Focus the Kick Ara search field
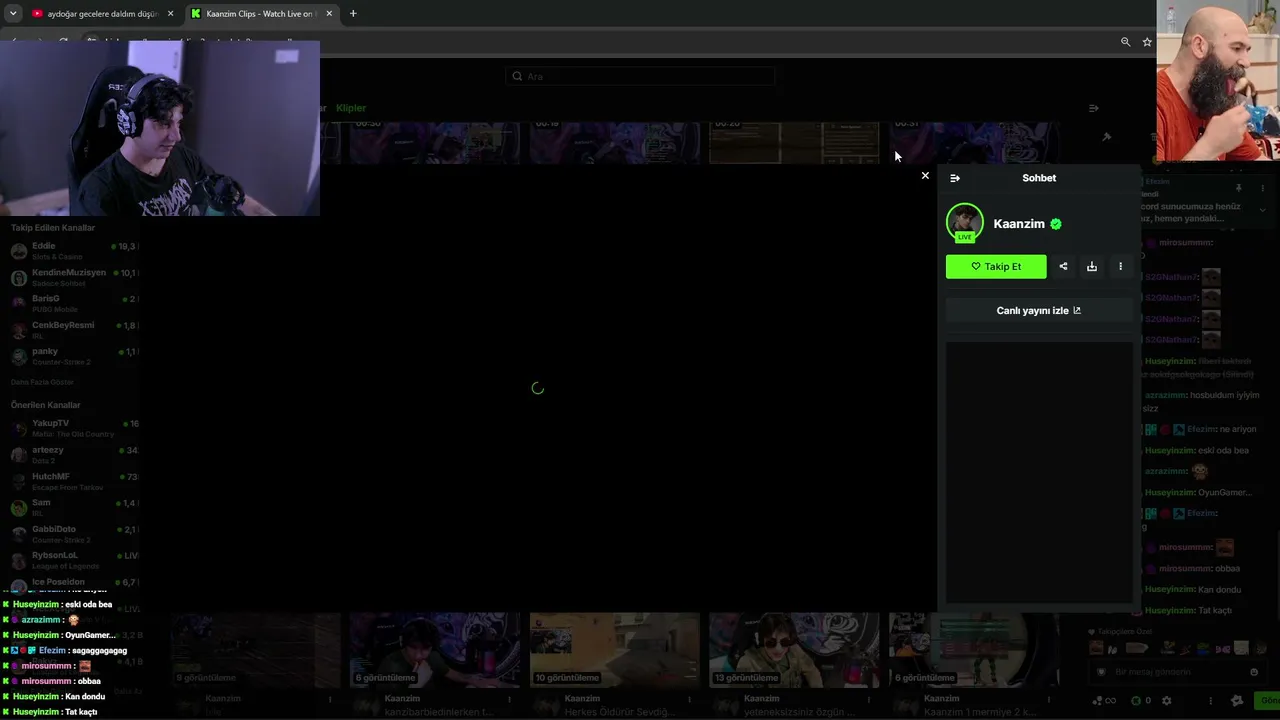The image size is (1280, 720). pos(640,76)
